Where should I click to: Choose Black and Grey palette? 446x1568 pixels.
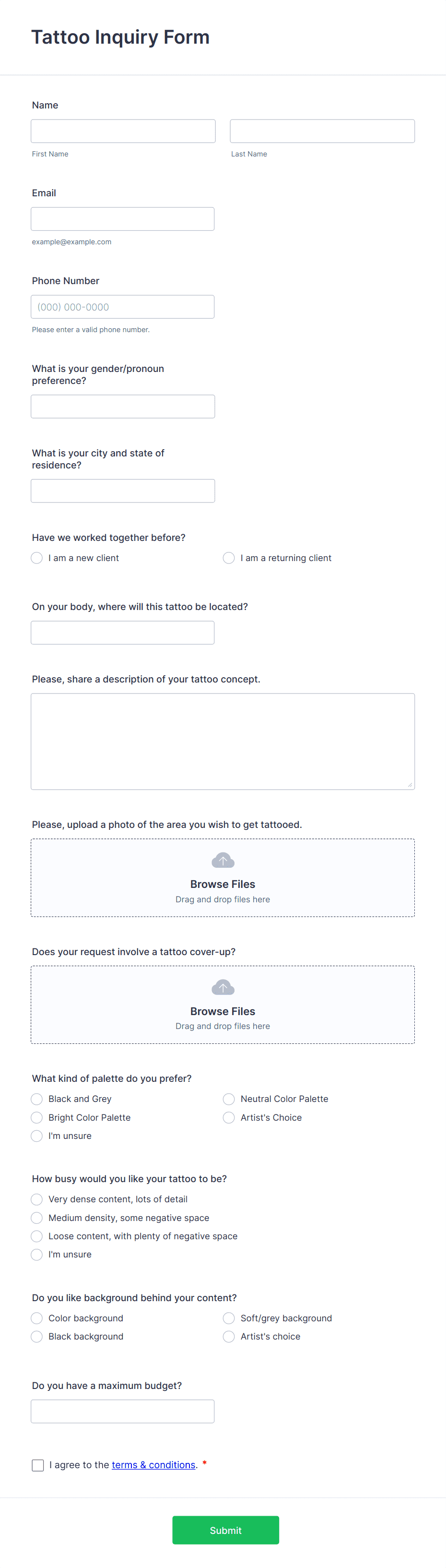click(37, 1099)
